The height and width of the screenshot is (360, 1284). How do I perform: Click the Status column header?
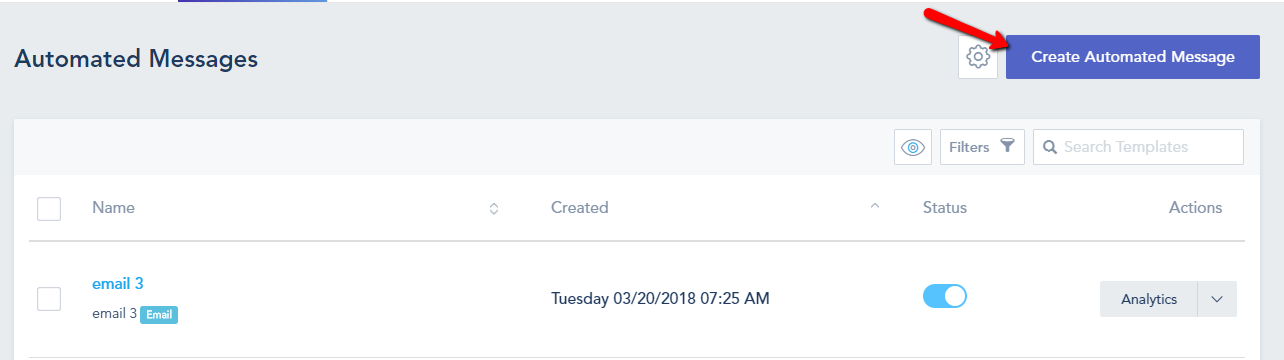click(x=945, y=208)
